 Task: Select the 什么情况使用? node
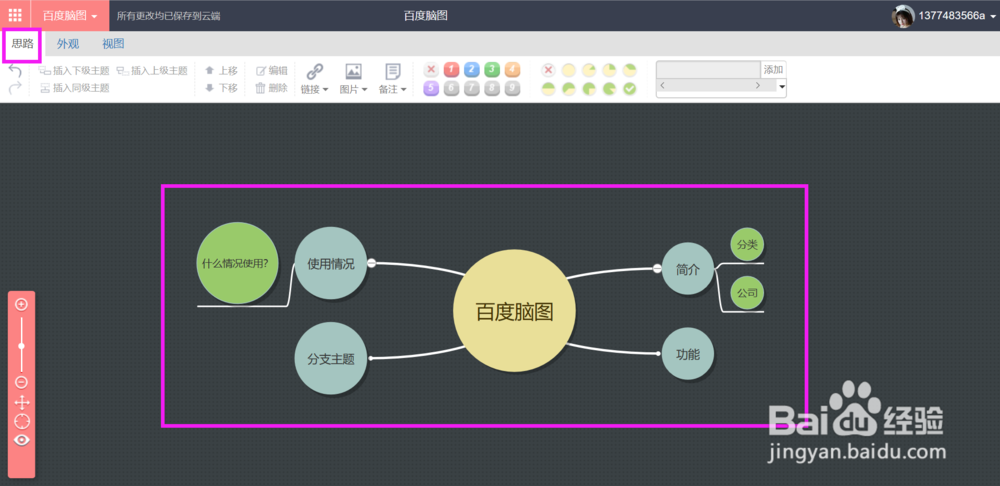tap(238, 263)
